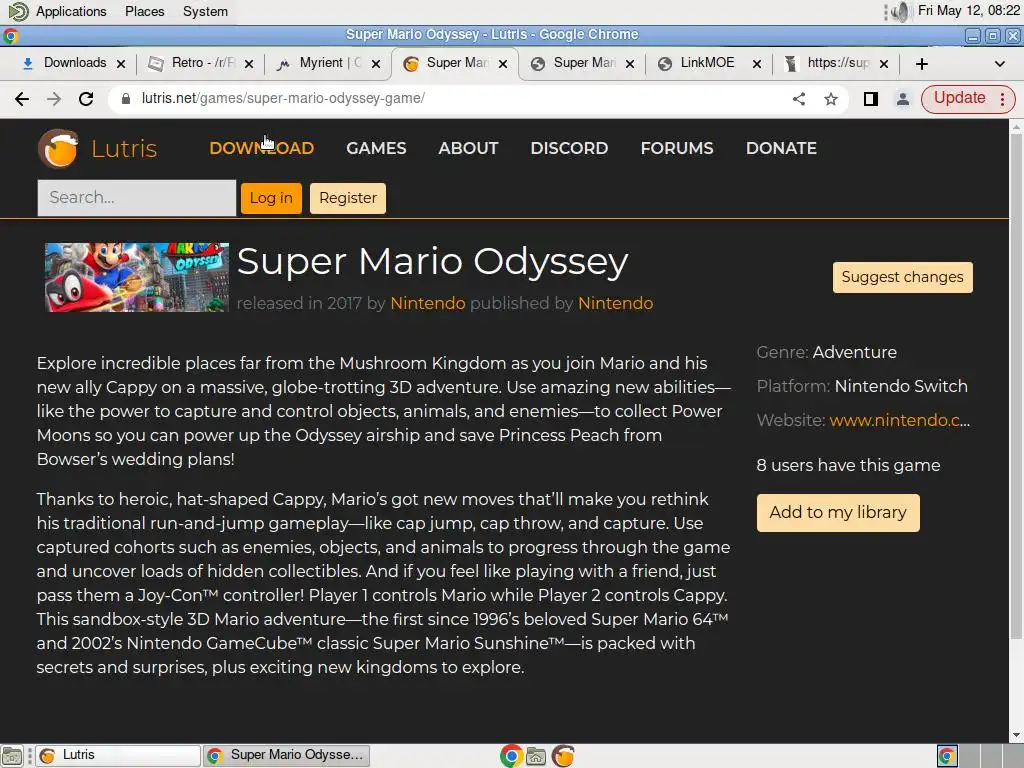Click the lock icon in address bar
The image size is (1024, 768).
(x=126, y=99)
